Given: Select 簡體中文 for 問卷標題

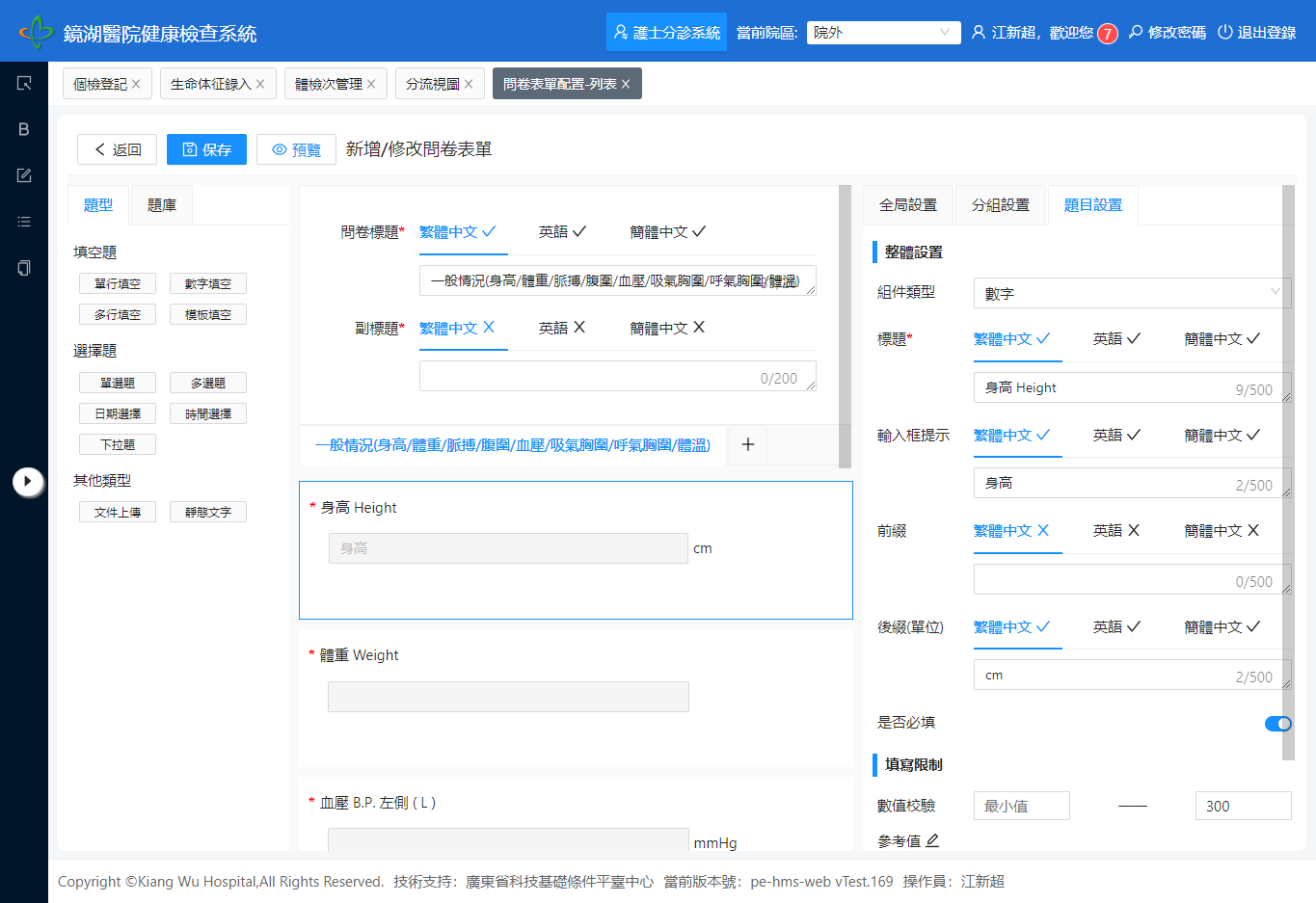Looking at the screenshot, I should [x=668, y=232].
